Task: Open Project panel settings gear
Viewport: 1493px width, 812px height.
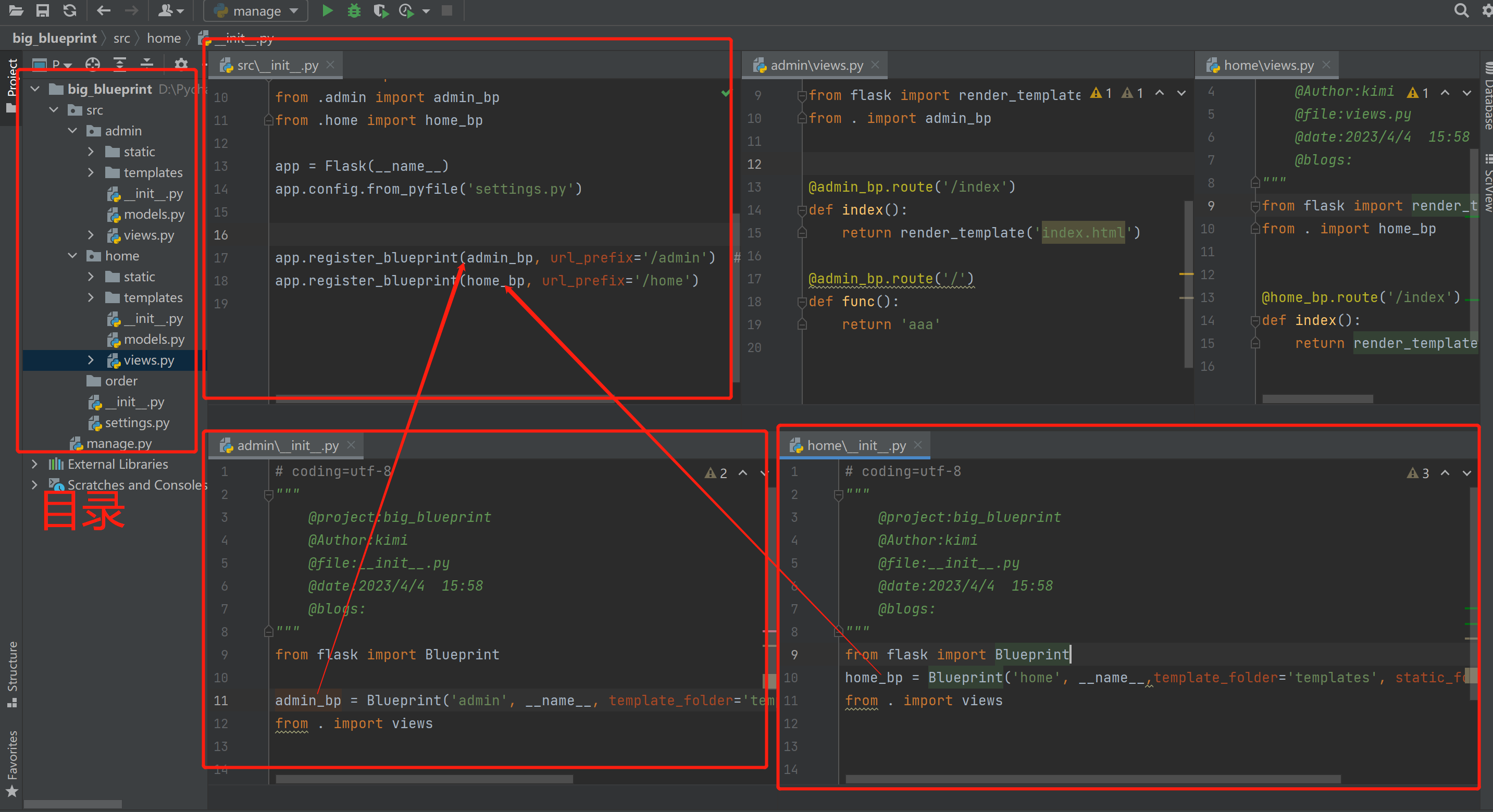Action: [181, 64]
